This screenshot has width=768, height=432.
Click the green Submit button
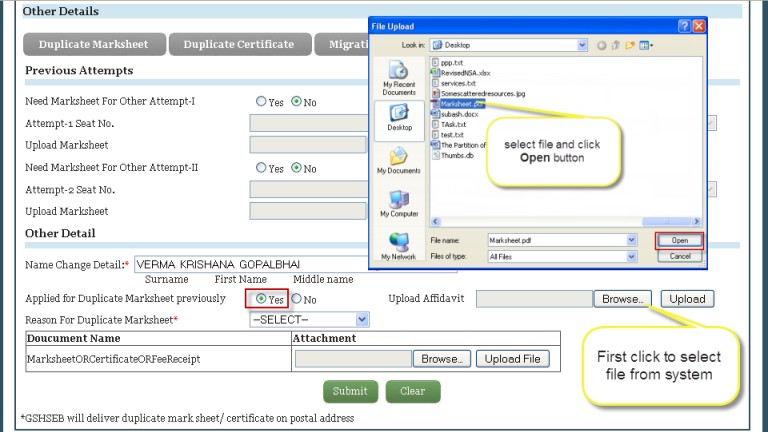tap(350, 391)
